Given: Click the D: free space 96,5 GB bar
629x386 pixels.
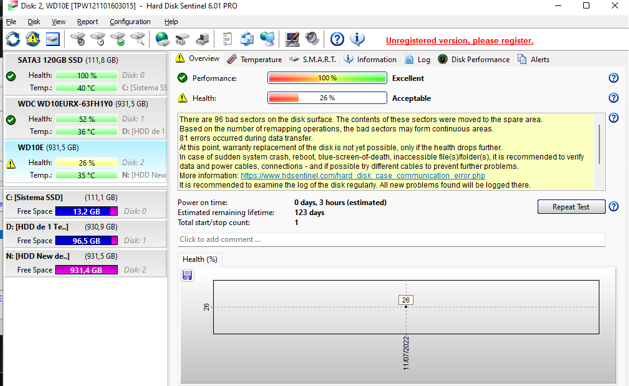Looking at the screenshot, I should point(86,241).
